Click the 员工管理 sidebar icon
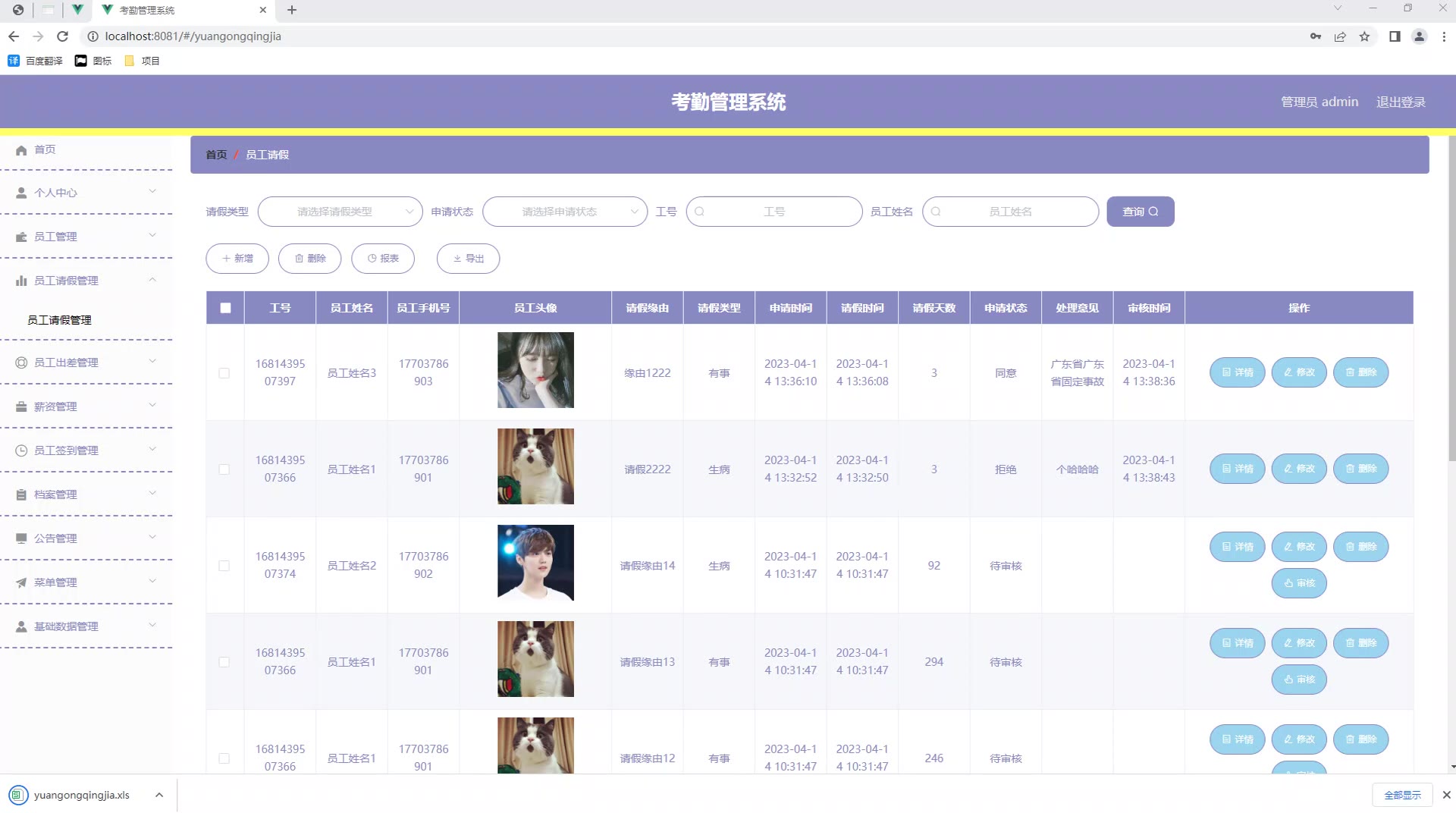 [x=21, y=237]
